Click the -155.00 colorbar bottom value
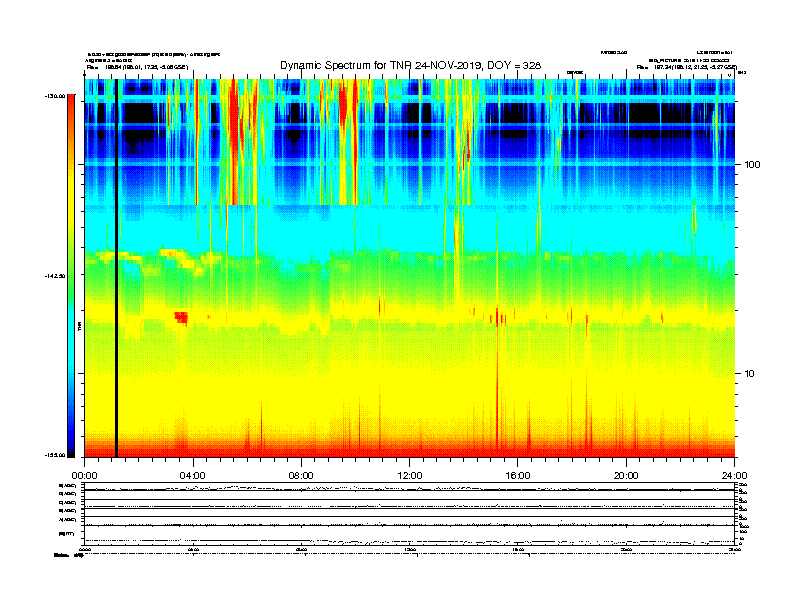792x612 pixels. (55, 455)
